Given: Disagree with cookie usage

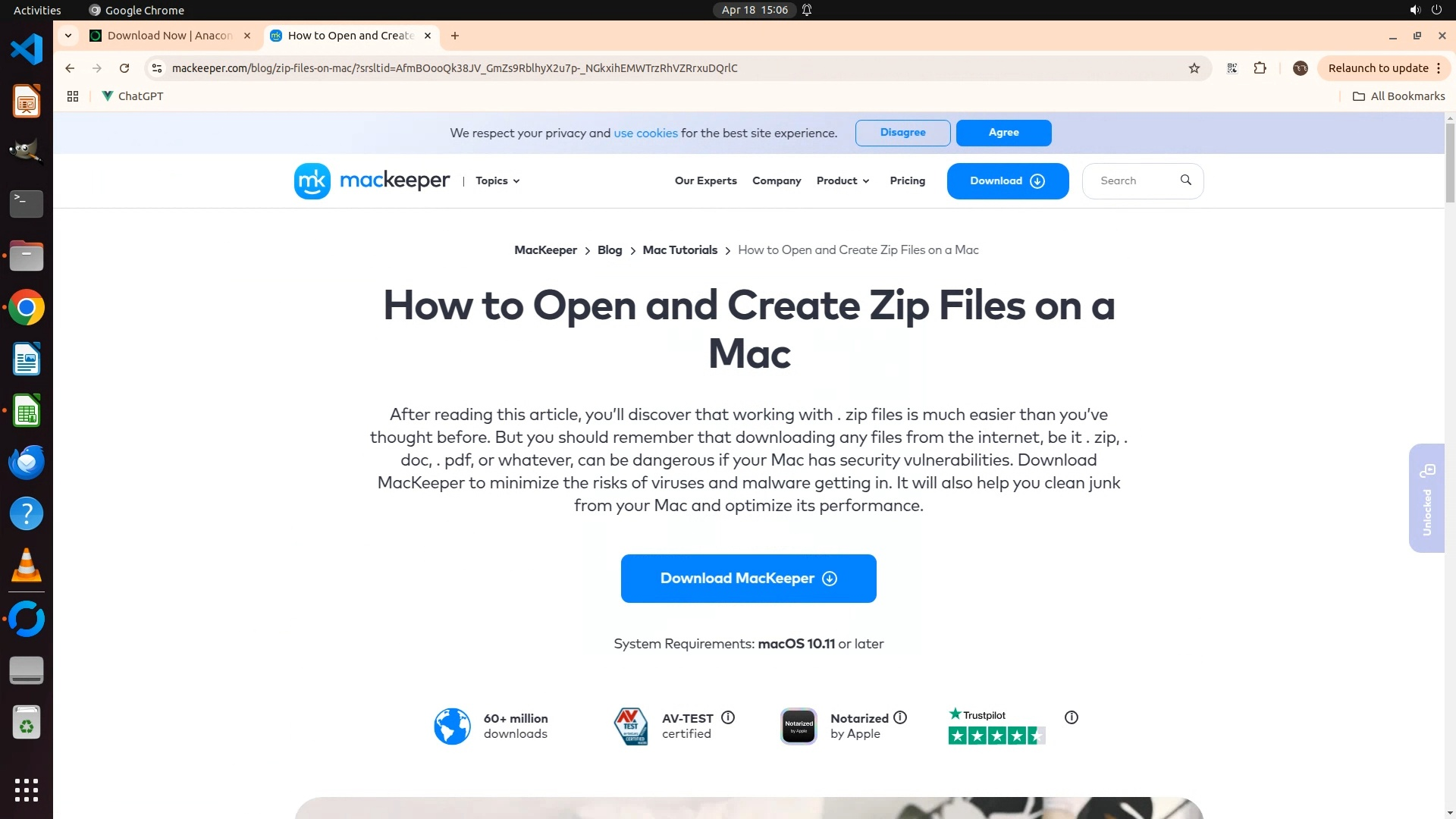Looking at the screenshot, I should (x=902, y=133).
